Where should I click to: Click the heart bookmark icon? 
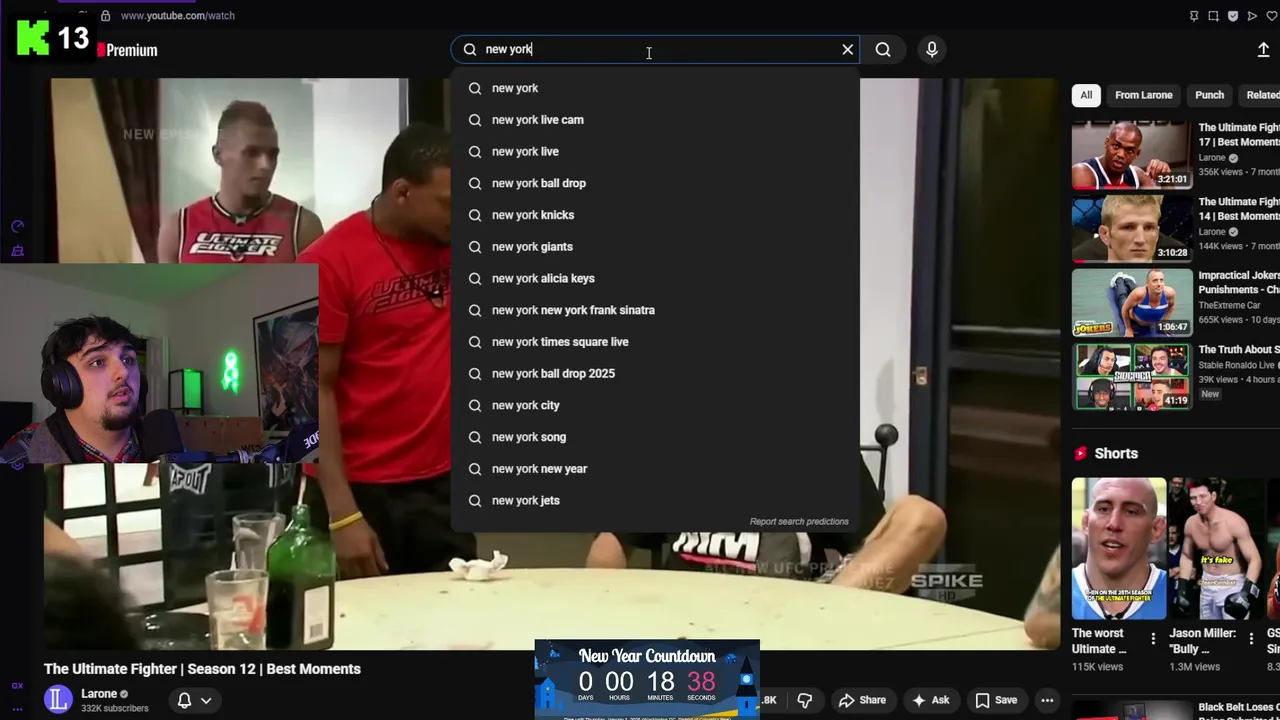[x=1272, y=16]
